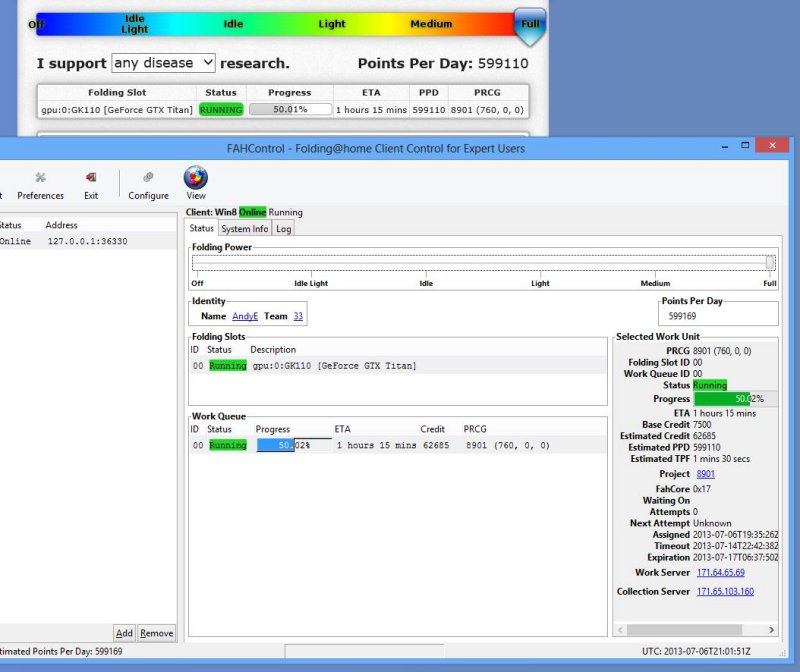Image resolution: width=800 pixels, height=672 pixels.
Task: Open Work Server 171.64.65.69 link
Action: [x=720, y=573]
